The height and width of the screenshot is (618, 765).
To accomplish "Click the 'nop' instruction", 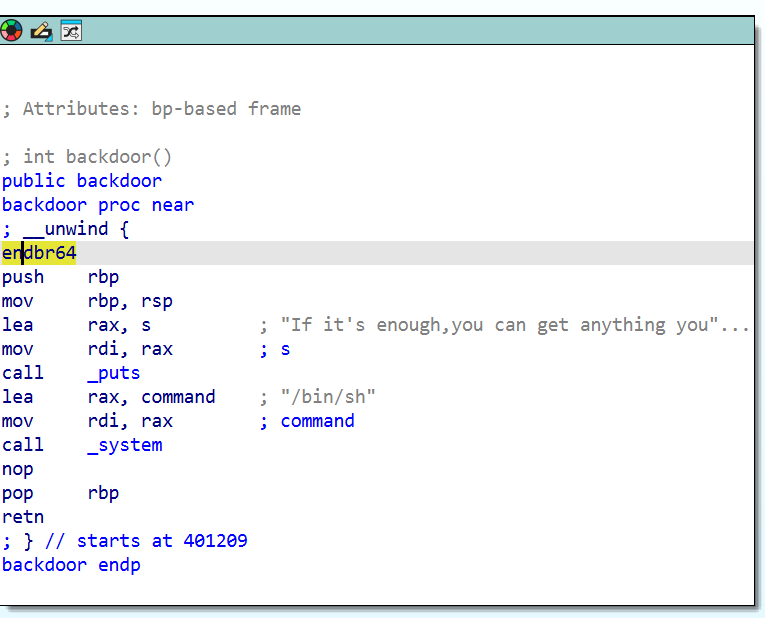I will click(18, 469).
